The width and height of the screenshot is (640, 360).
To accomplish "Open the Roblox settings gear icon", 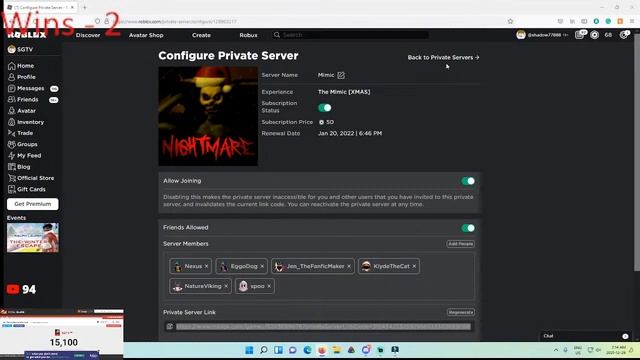I will [x=624, y=35].
